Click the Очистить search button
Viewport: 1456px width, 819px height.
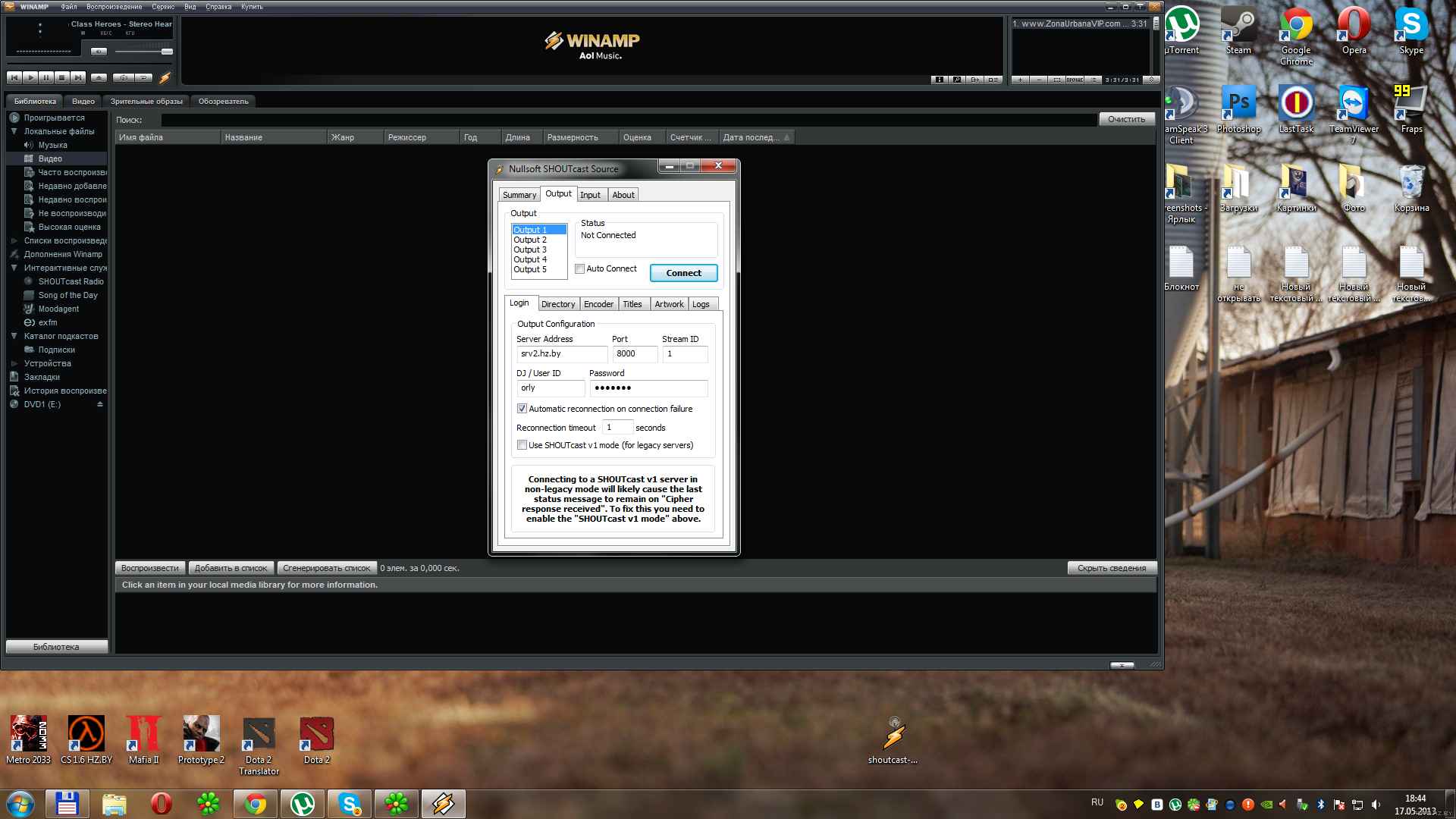click(1127, 119)
